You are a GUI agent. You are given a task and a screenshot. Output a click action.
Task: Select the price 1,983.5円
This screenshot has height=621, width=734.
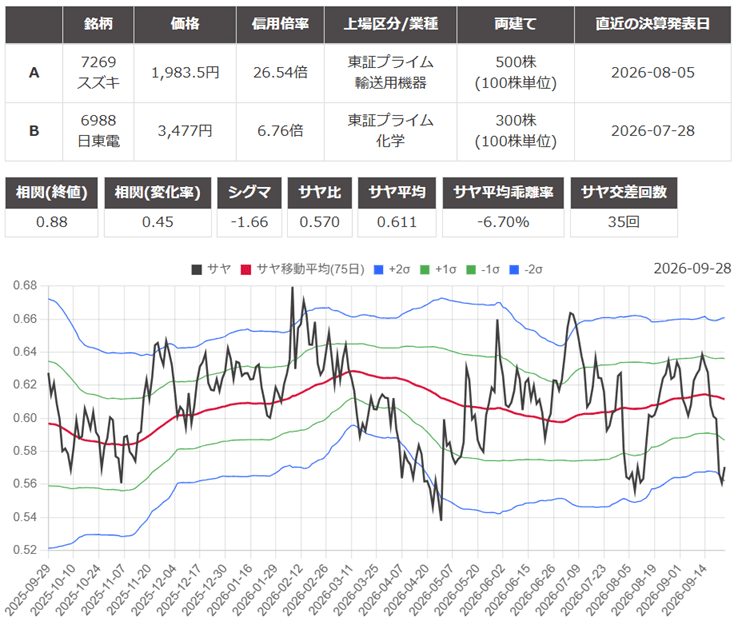[185, 73]
